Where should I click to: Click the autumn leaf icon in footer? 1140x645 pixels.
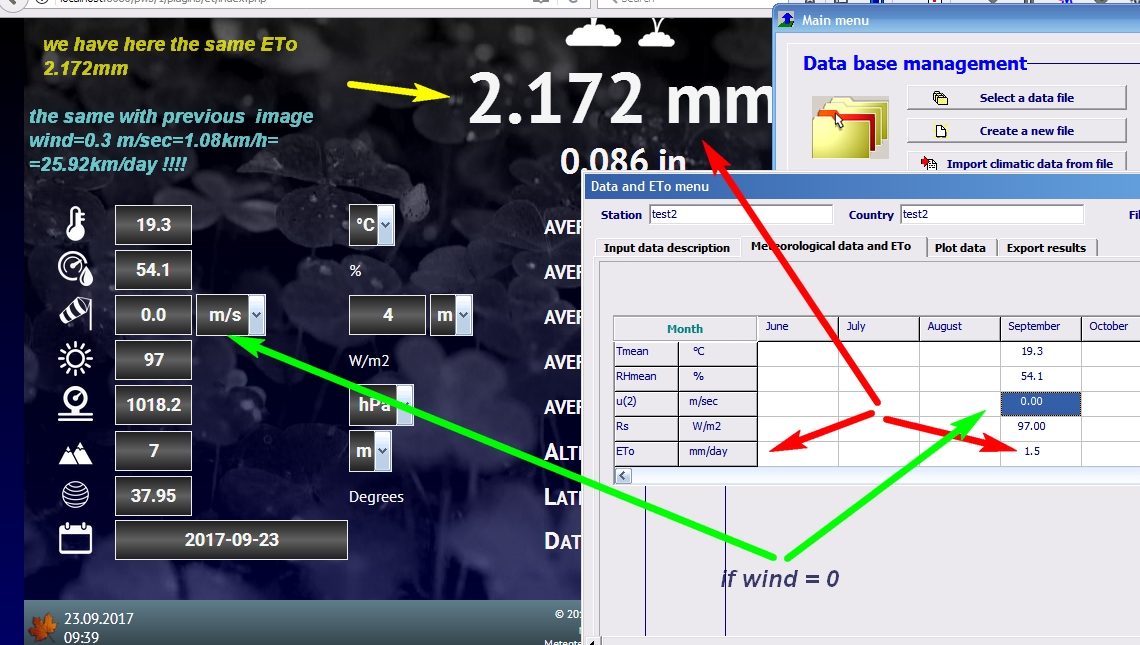coord(42,628)
